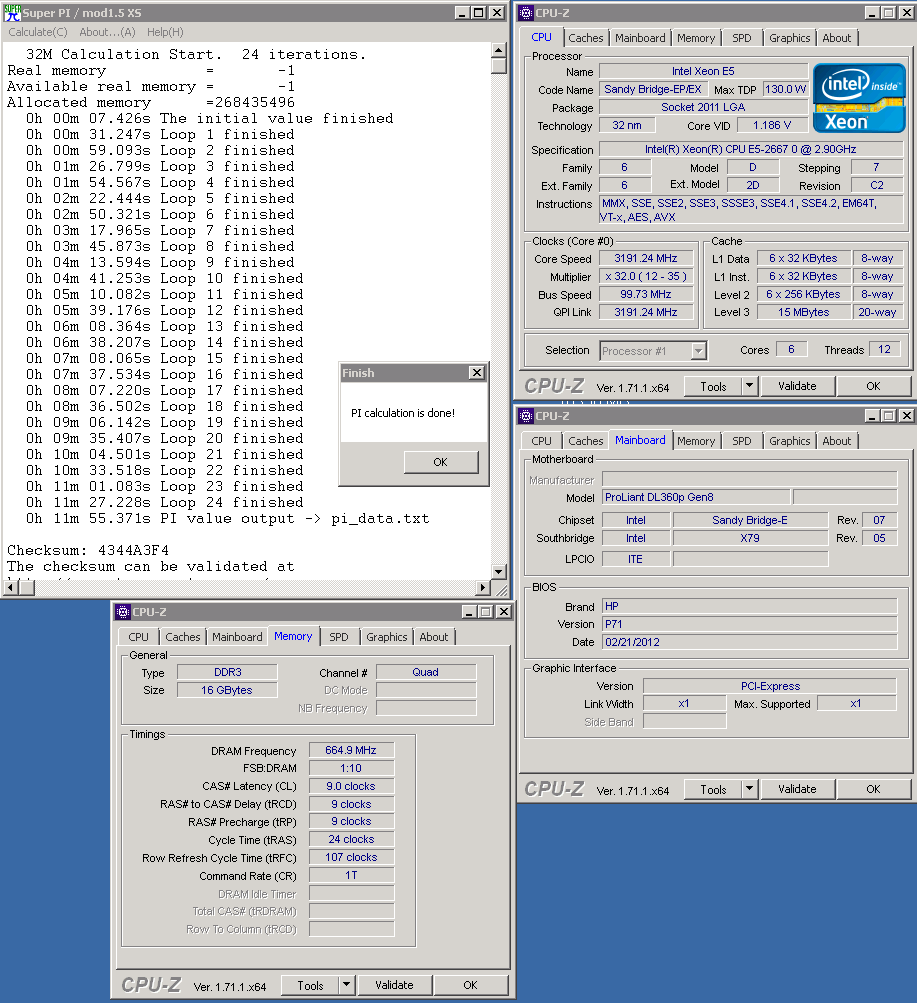The height and width of the screenshot is (1003, 917).
Task: Click CPU-Z icon in Mainboard window title bar
Action: pos(526,416)
